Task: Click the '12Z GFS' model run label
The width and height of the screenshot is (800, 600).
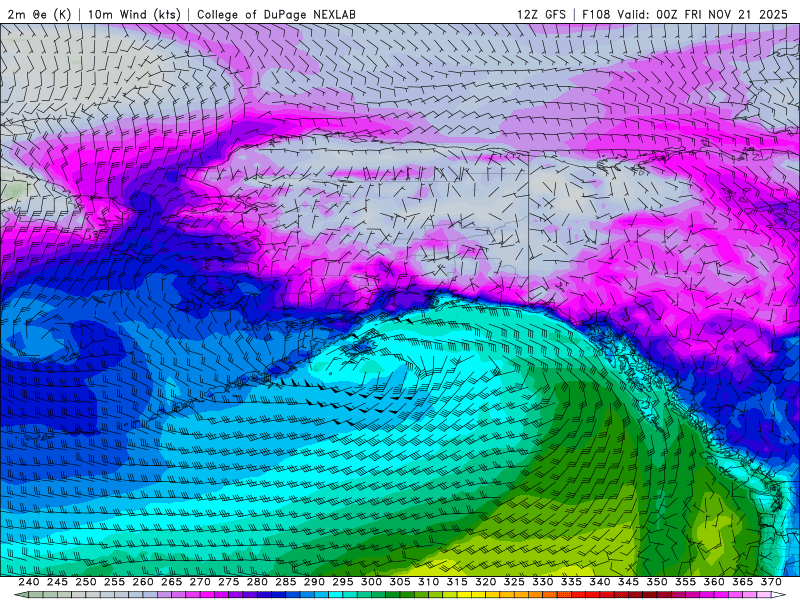Action: (541, 14)
